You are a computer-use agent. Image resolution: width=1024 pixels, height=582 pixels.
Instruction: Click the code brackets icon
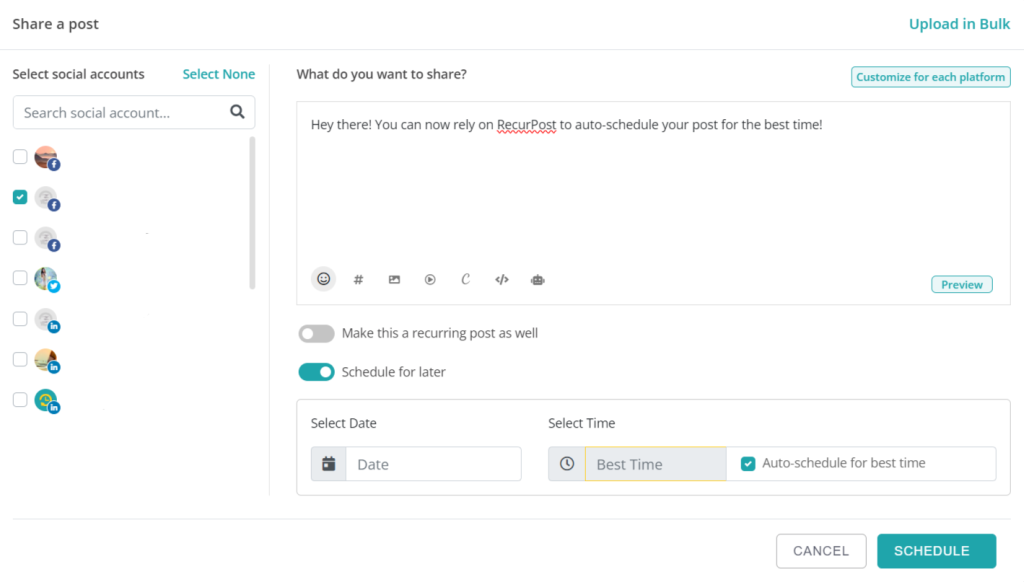tap(502, 280)
